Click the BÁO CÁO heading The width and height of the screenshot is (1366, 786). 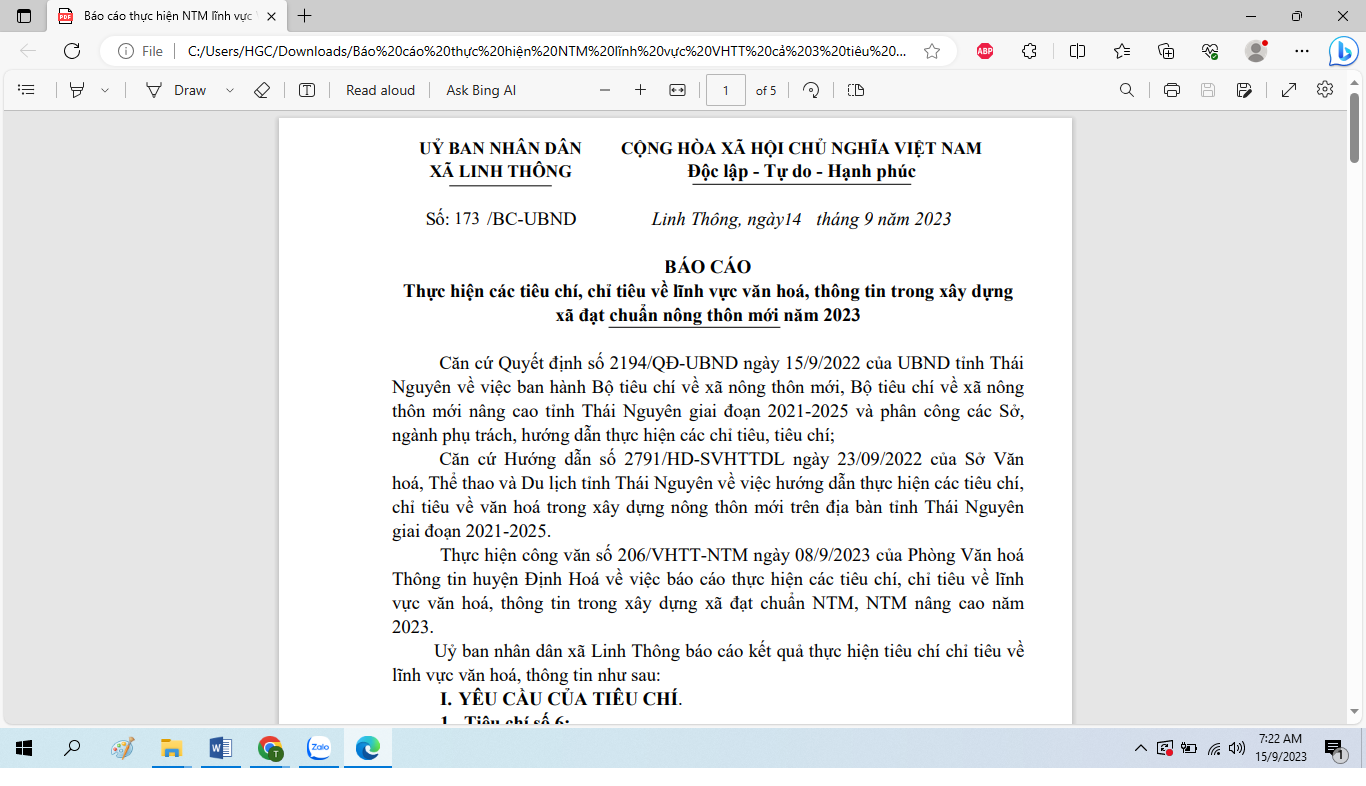[708, 267]
